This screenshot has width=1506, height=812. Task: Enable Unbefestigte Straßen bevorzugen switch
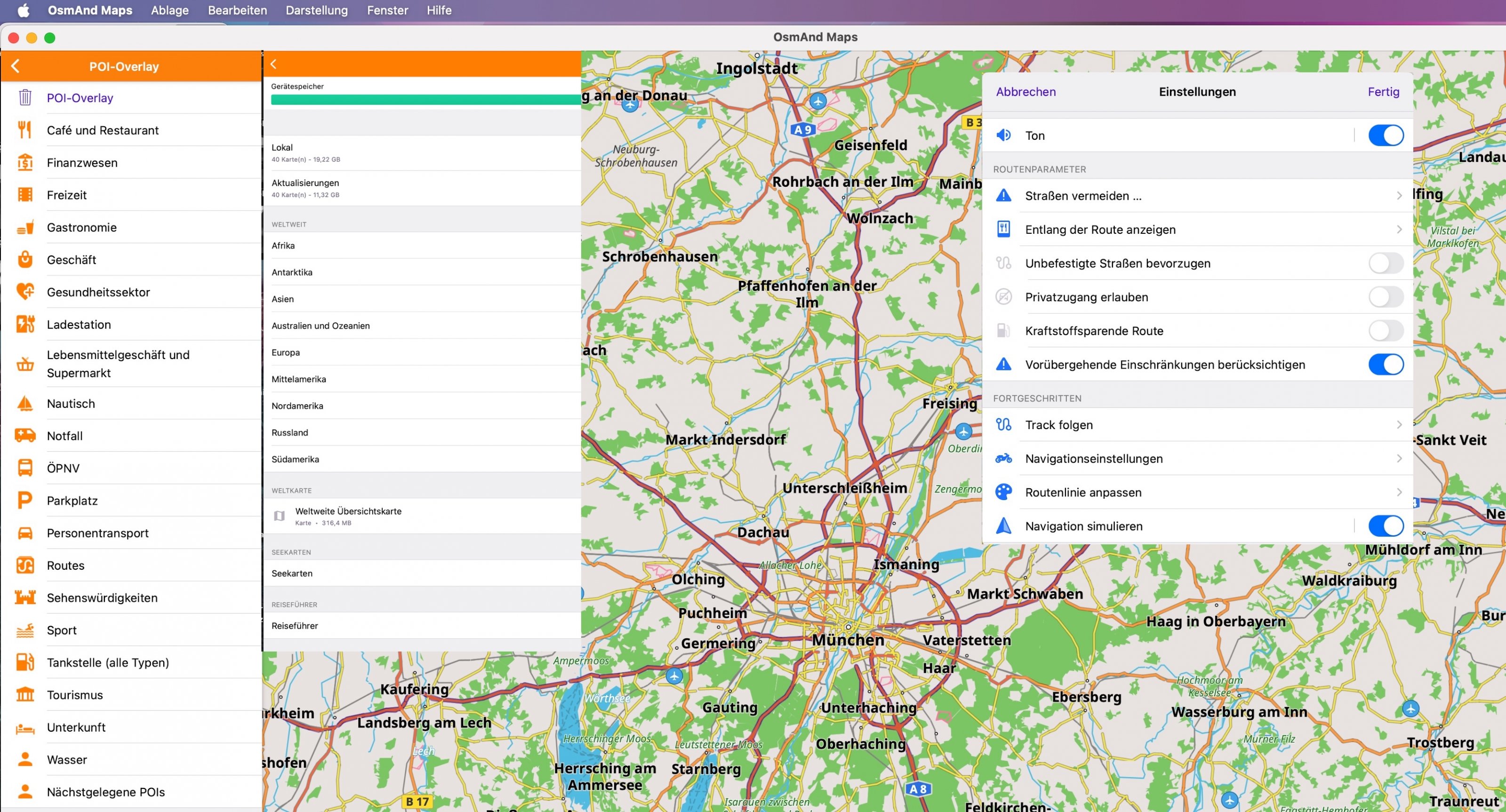pyautogui.click(x=1385, y=263)
